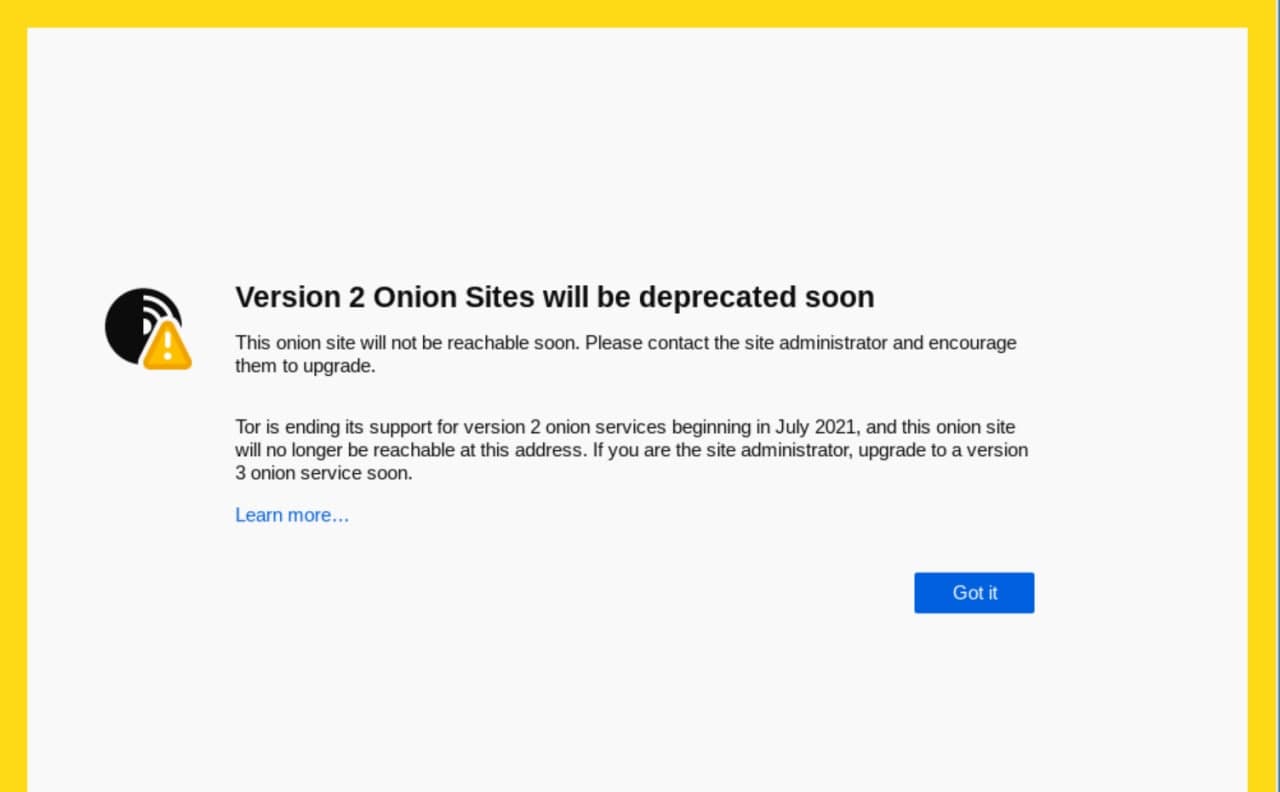The height and width of the screenshot is (792, 1280).
Task: Click the "them to upgrade." text line
Action: (305, 366)
